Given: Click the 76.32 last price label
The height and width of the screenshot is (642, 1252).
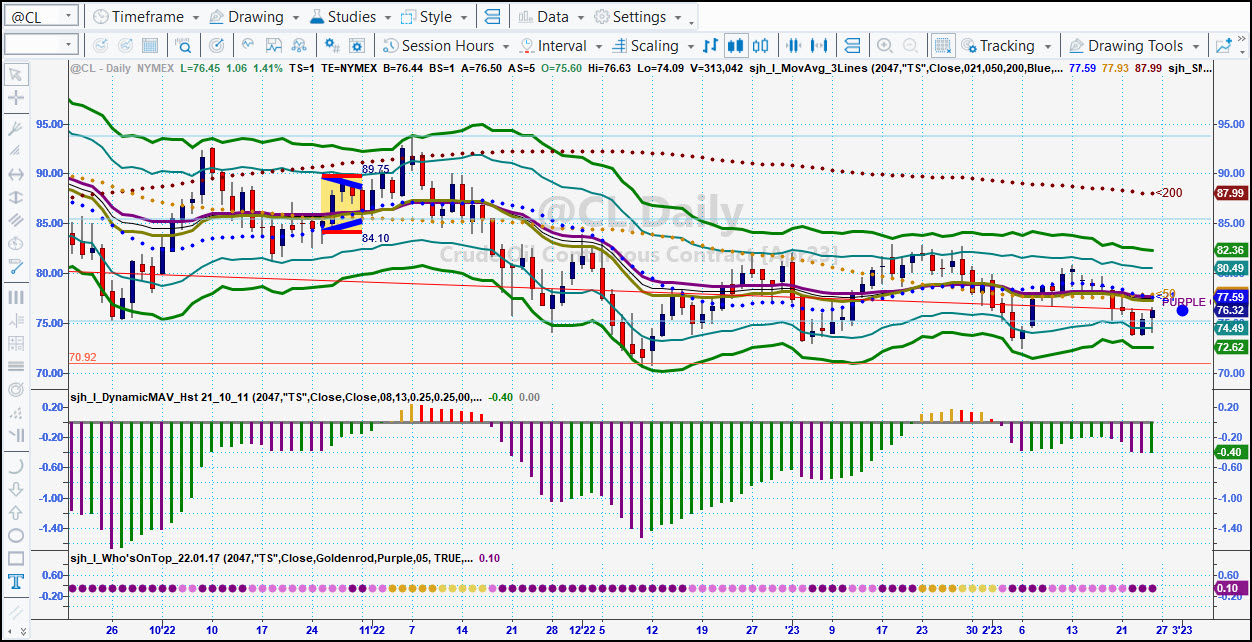Looking at the screenshot, I should [x=1231, y=310].
